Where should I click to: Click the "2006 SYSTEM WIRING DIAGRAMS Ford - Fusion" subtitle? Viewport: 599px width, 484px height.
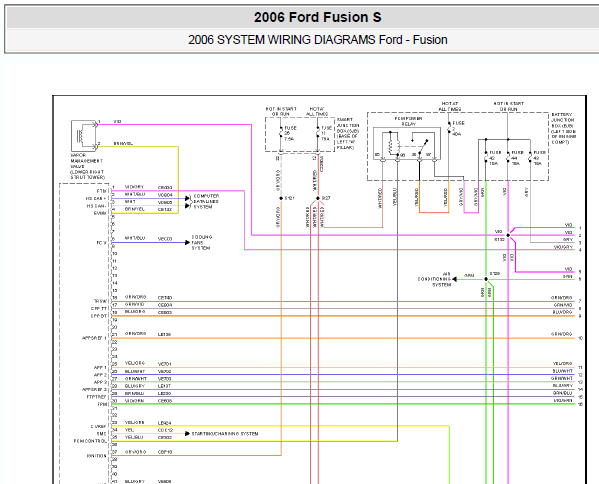pyautogui.click(x=317, y=40)
